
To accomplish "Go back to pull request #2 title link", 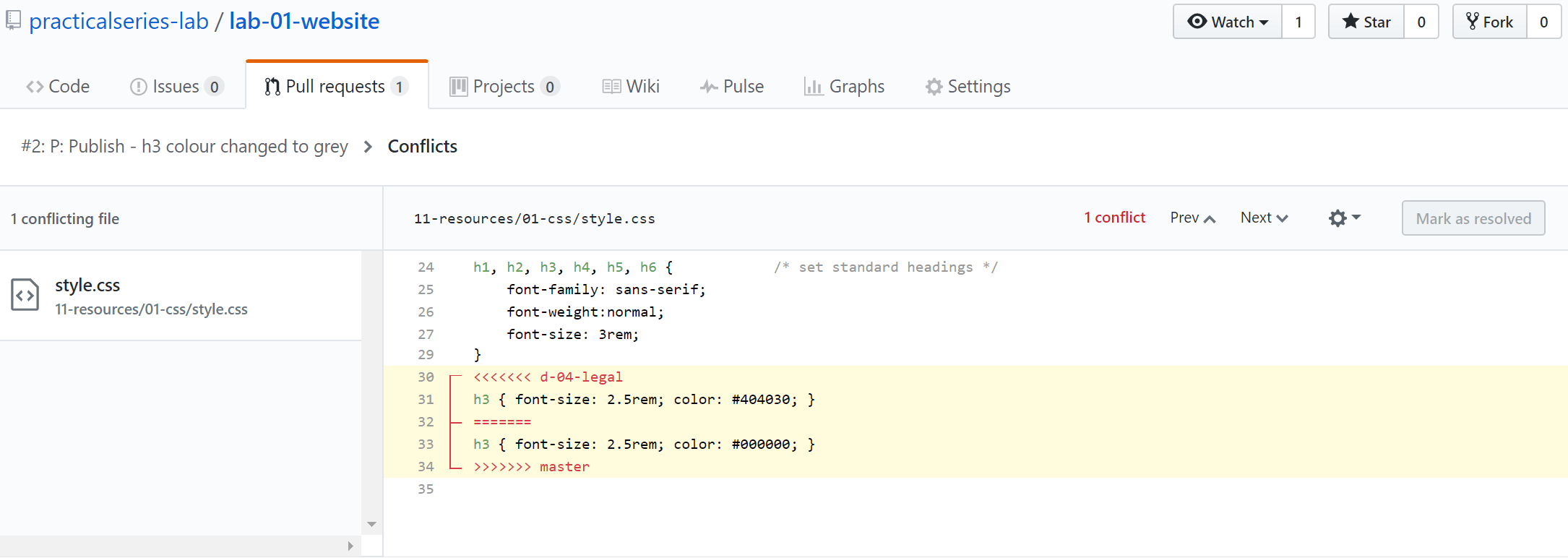I will point(184,146).
